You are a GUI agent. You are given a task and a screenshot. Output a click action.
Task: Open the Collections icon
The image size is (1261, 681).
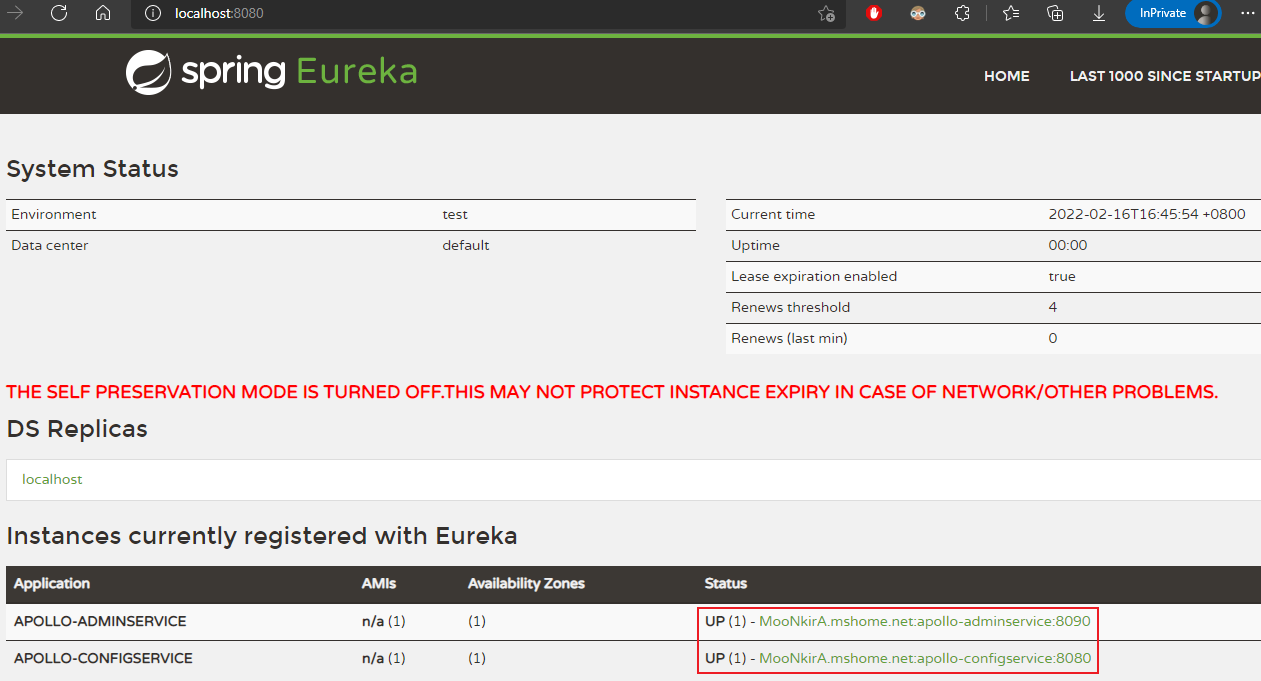point(1055,14)
